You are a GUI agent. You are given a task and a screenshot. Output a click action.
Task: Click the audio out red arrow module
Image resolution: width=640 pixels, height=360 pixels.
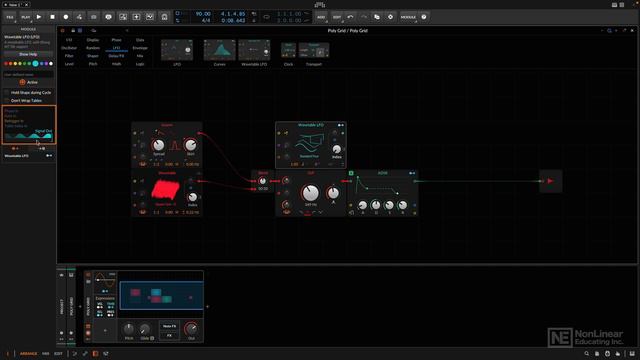coord(550,181)
